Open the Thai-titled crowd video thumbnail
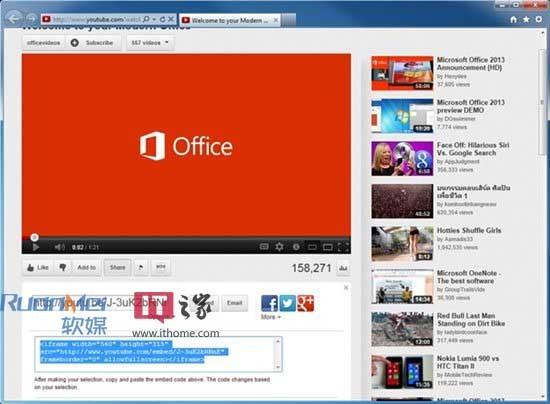The height and width of the screenshot is (404, 550). point(402,201)
